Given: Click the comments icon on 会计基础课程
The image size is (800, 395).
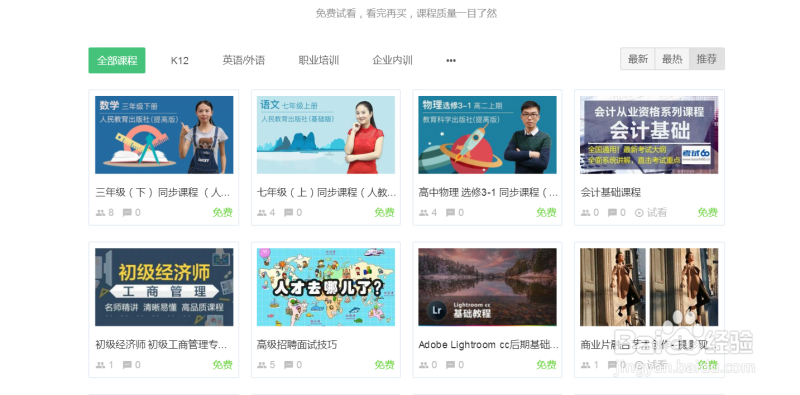Looking at the screenshot, I should coord(612,212).
